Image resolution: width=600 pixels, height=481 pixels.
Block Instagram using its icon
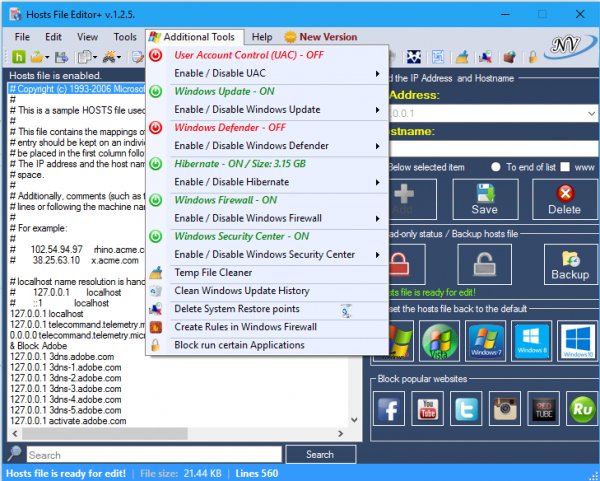505,409
